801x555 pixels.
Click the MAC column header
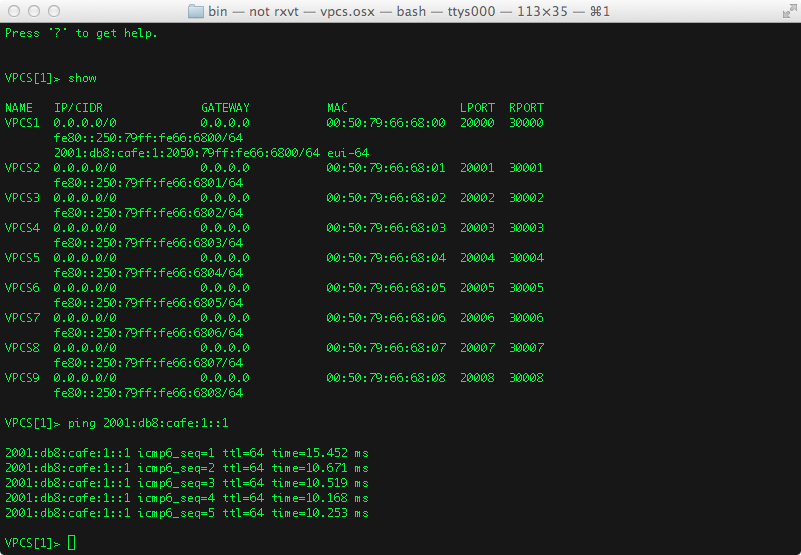[x=337, y=108]
